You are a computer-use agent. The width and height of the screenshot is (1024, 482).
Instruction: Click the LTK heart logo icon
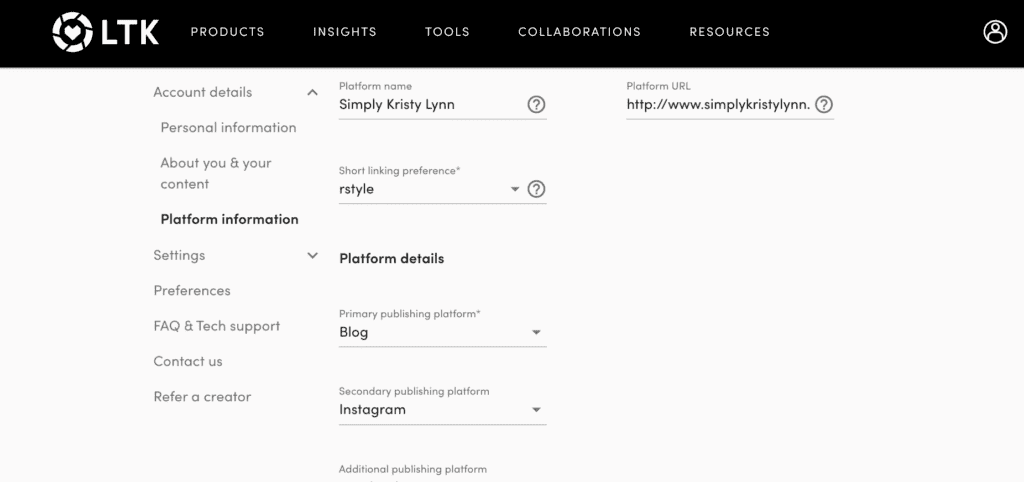coord(71,32)
